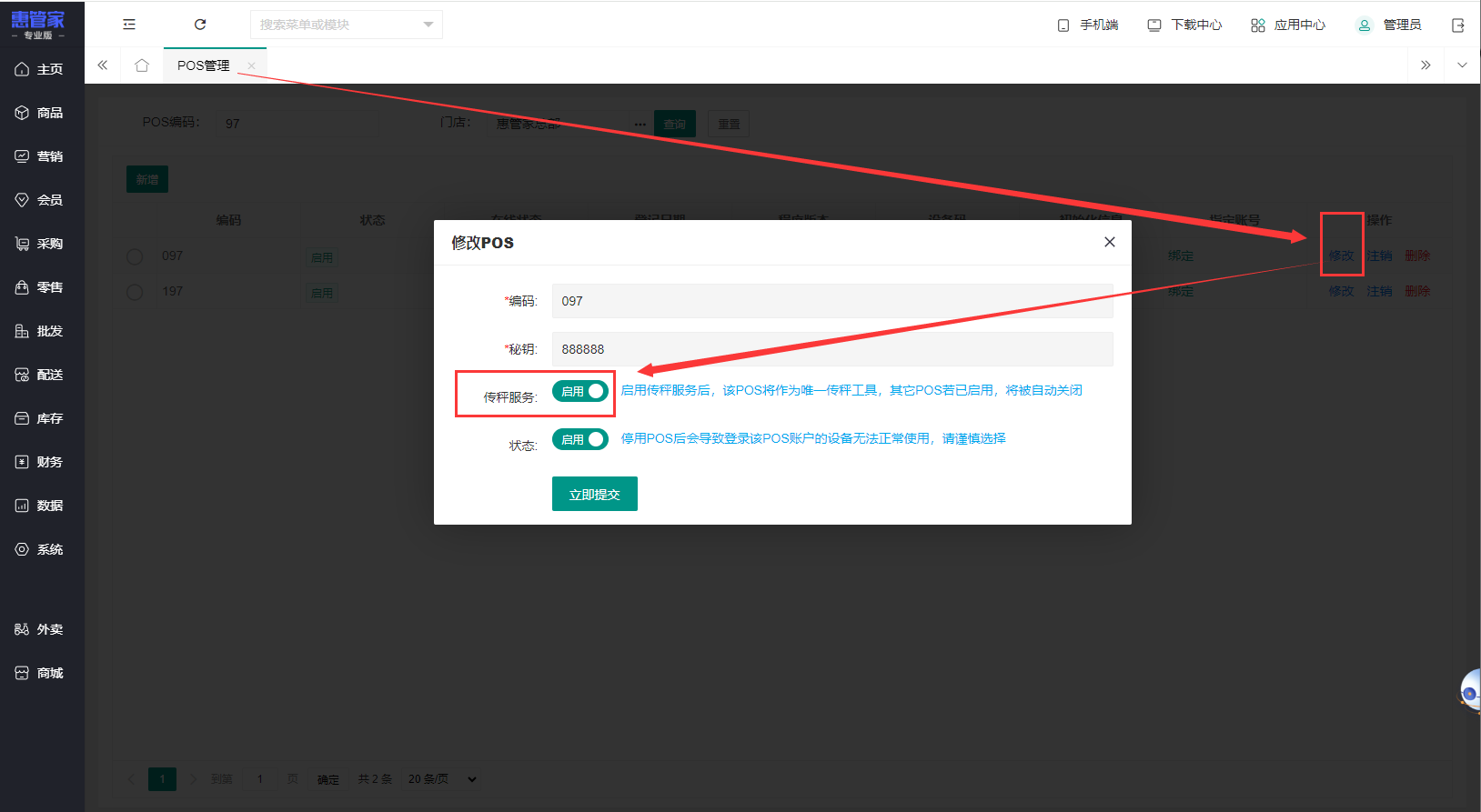This screenshot has height=812, width=1481.
Task: Open 手机端 mobile option in header
Action: point(1088,25)
